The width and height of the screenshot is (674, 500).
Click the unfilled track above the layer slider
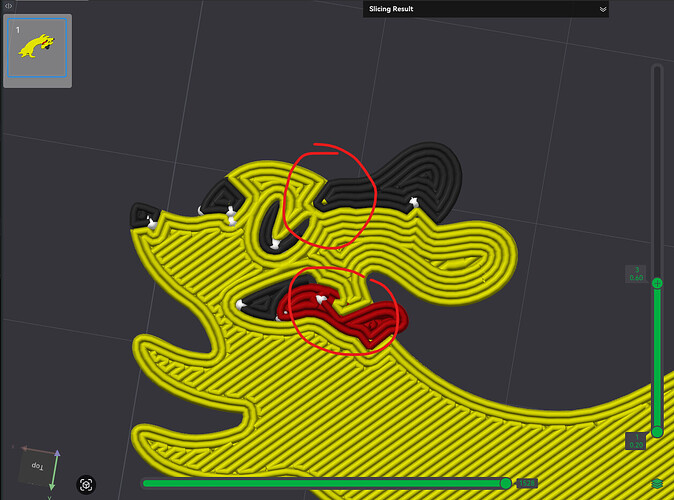656,172
